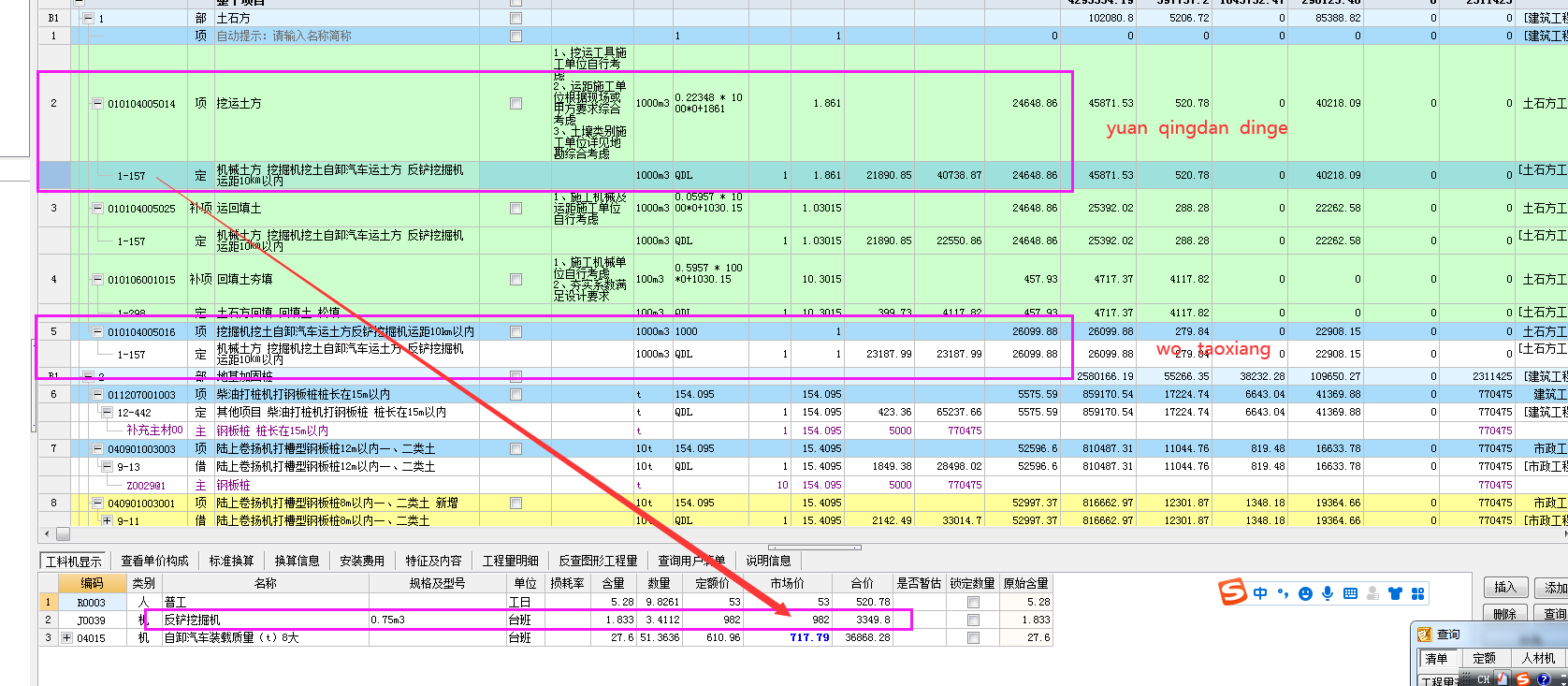Select code cell J0039 in bottom table
This screenshot has height=686, width=1568.
point(92,620)
